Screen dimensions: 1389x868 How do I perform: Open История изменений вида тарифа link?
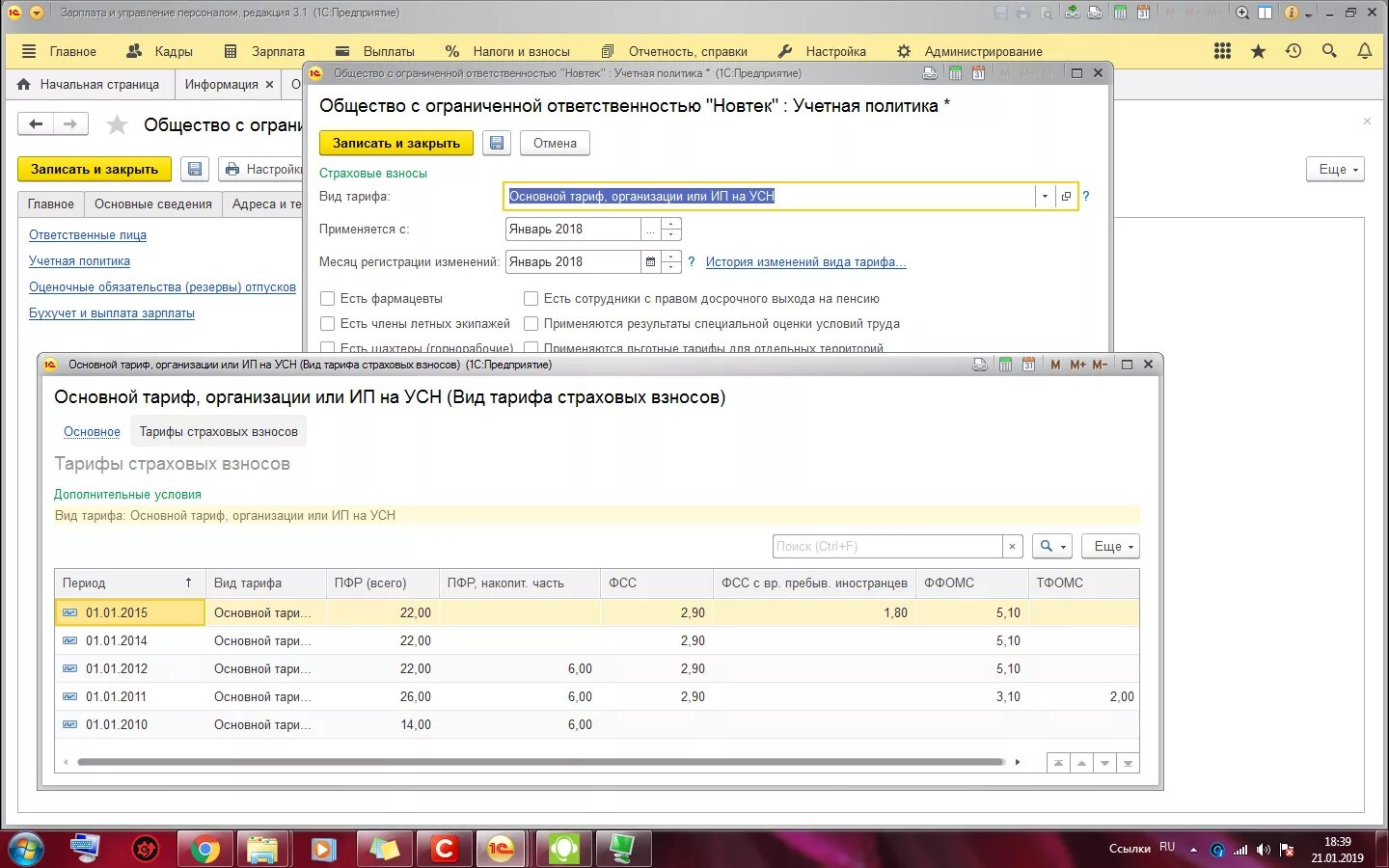pos(805,261)
